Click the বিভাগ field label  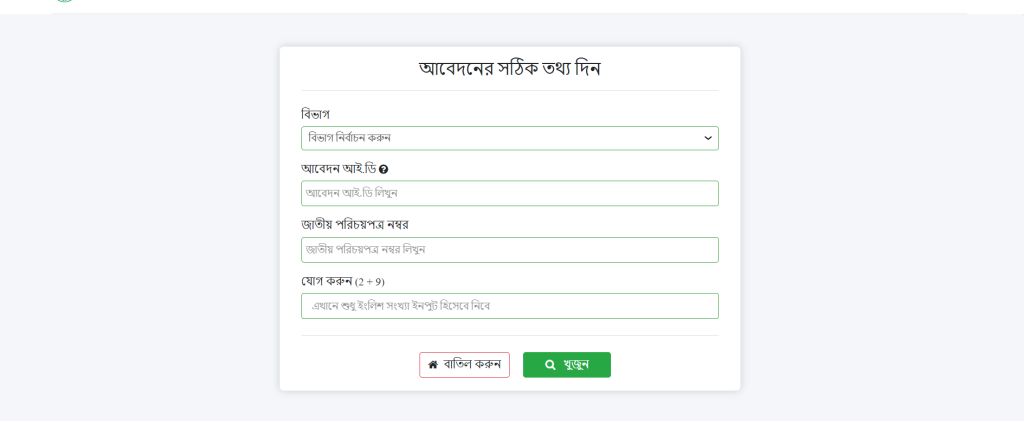tap(315, 114)
